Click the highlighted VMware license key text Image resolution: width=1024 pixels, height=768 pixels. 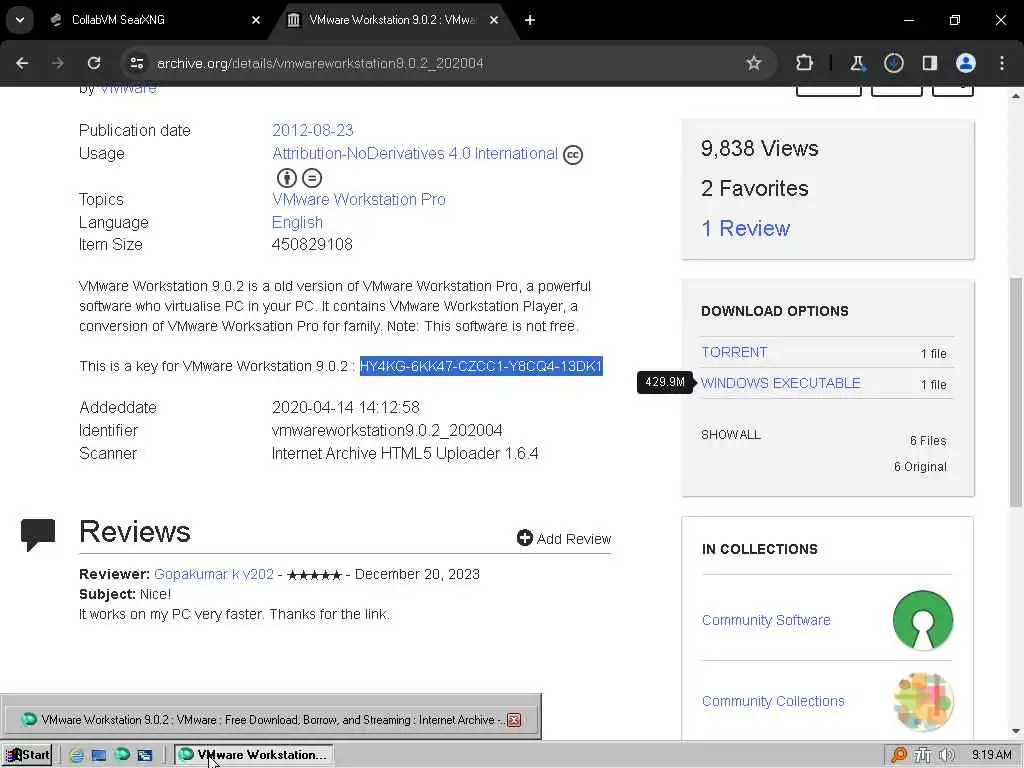pyautogui.click(x=481, y=366)
